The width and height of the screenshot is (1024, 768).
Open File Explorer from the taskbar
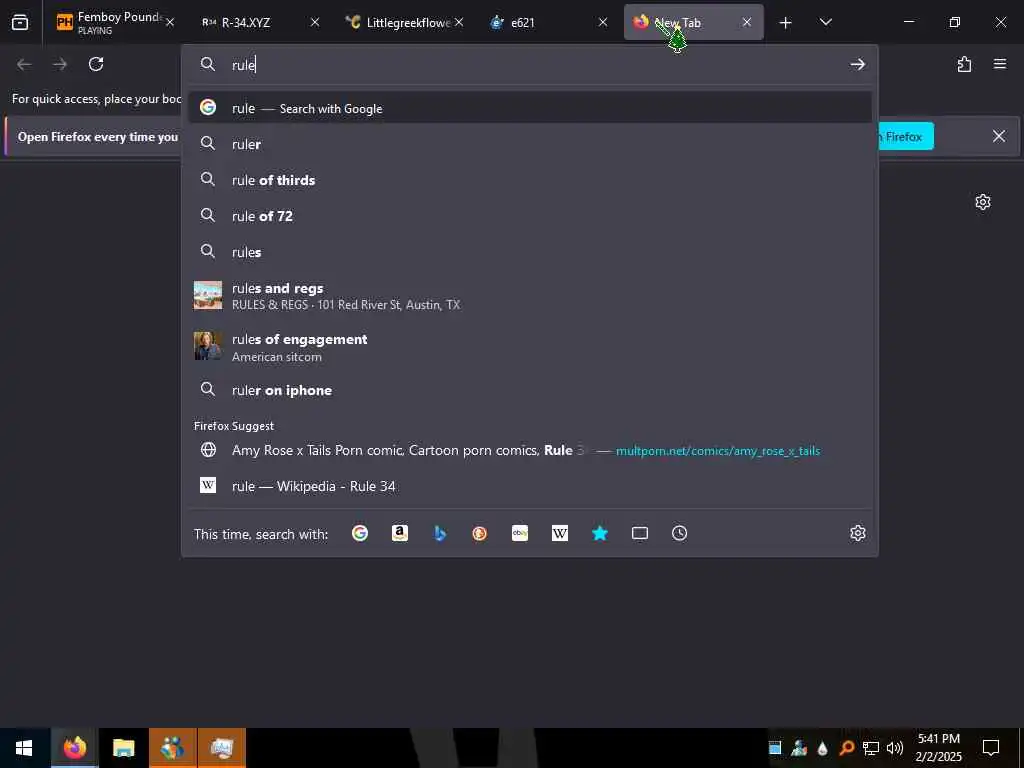[x=123, y=748]
